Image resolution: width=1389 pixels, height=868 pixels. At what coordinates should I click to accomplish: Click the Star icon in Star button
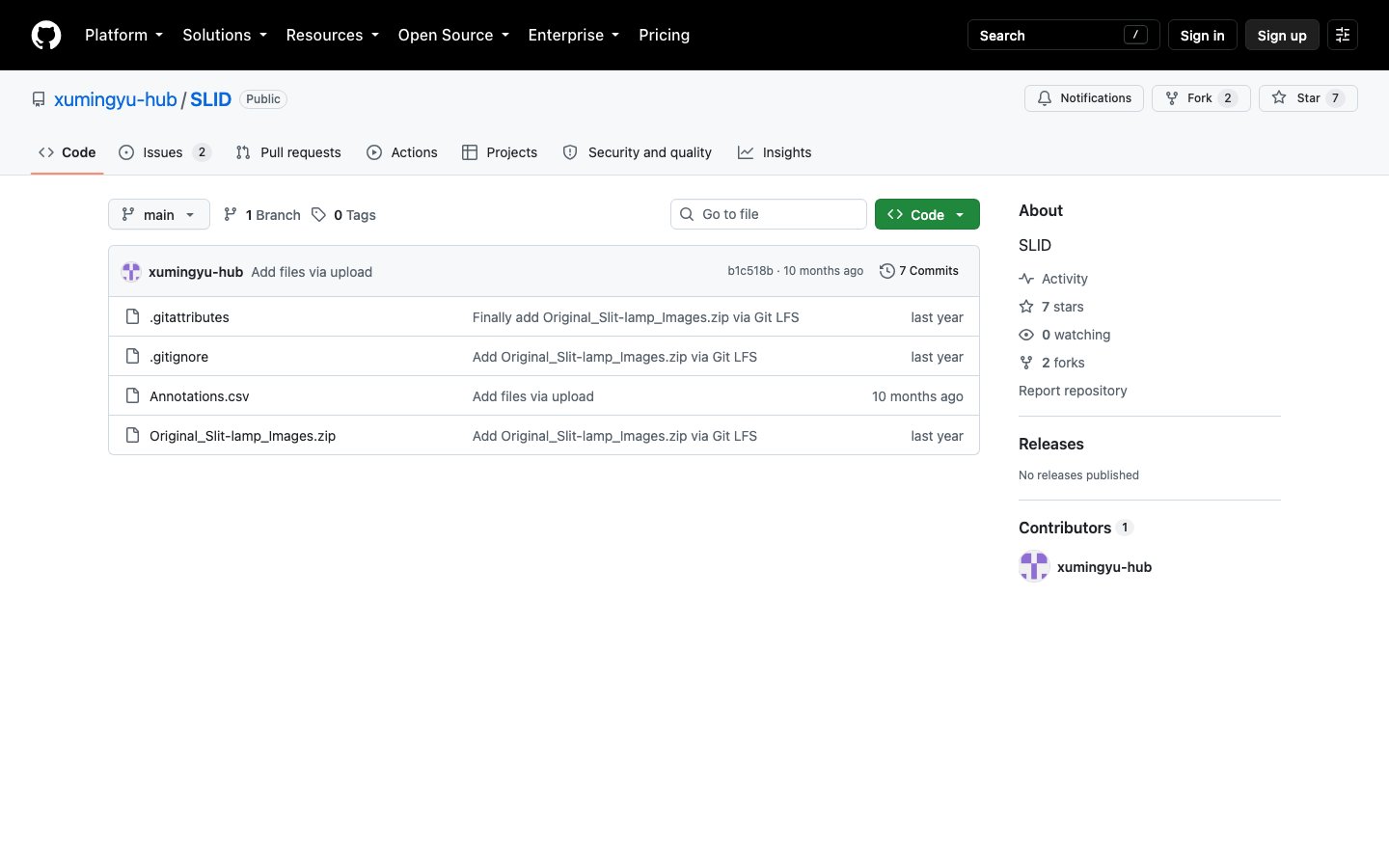(1279, 98)
